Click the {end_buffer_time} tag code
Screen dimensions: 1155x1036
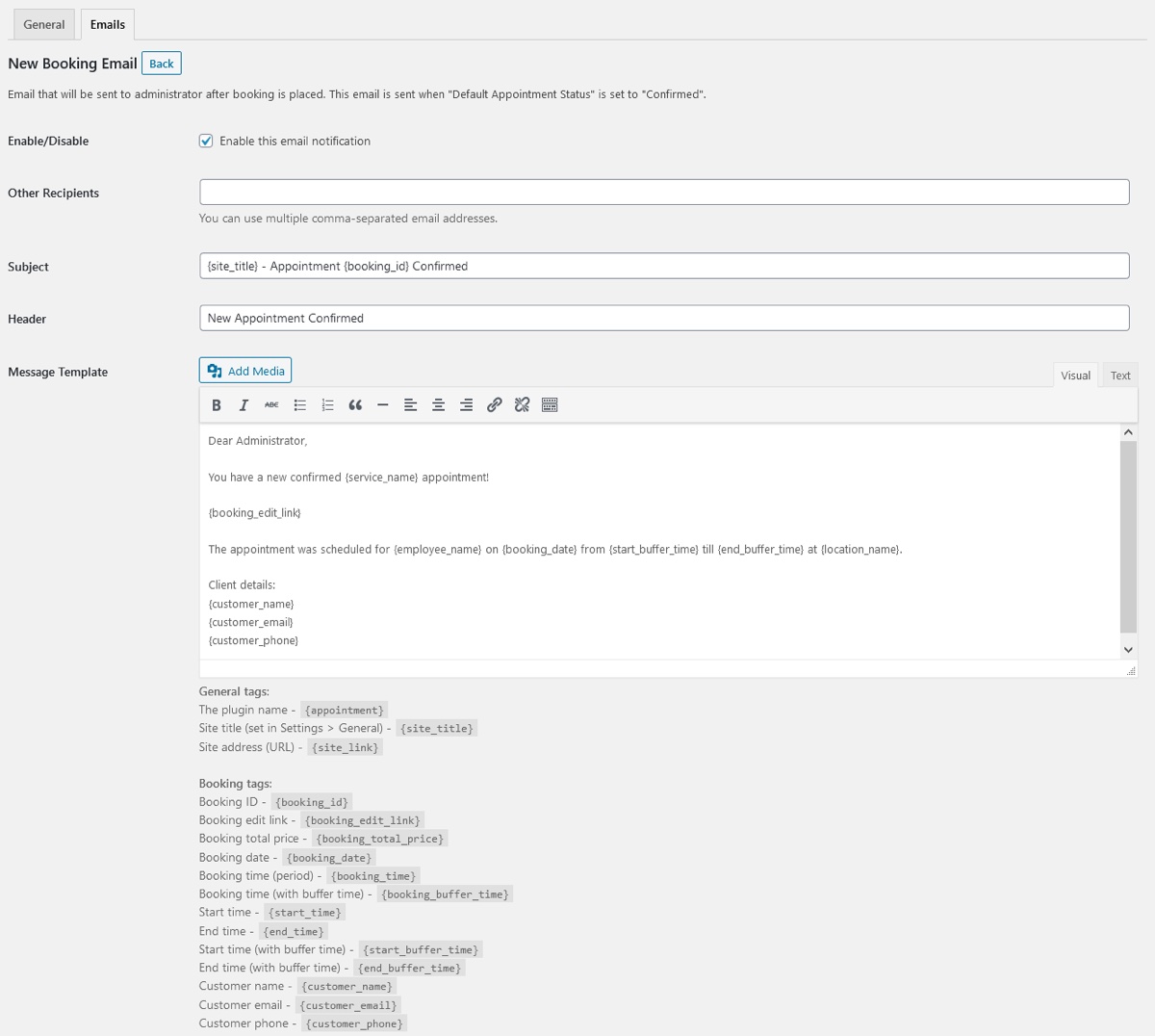pyautogui.click(x=410, y=969)
